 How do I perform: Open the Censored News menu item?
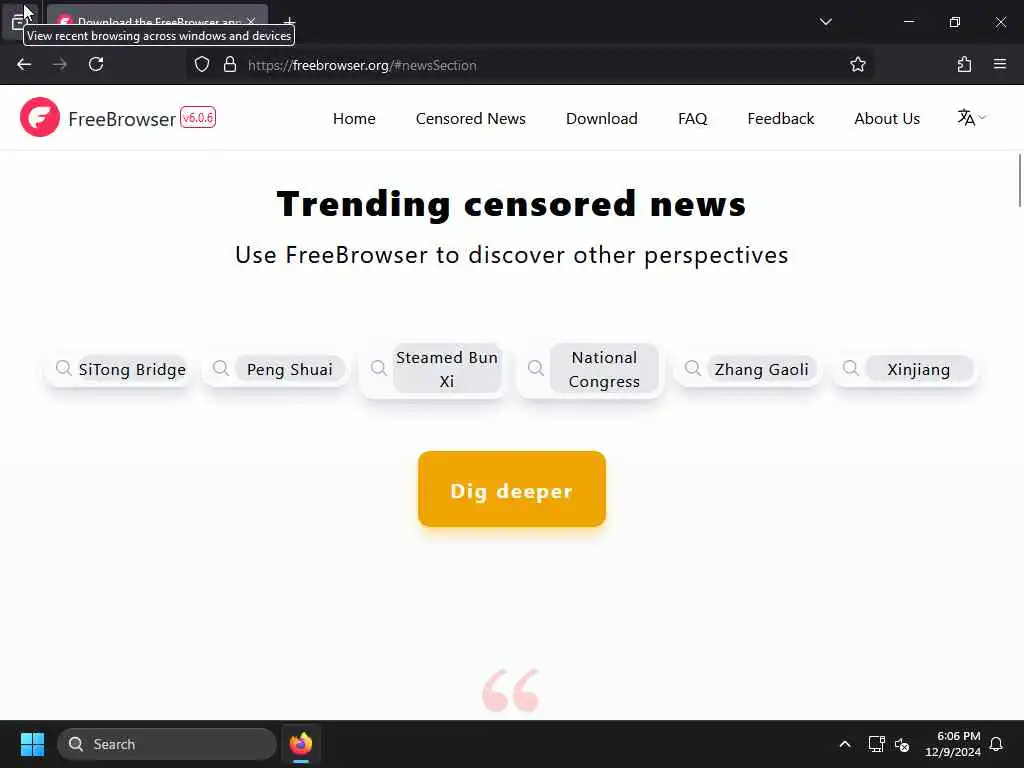pyautogui.click(x=470, y=119)
